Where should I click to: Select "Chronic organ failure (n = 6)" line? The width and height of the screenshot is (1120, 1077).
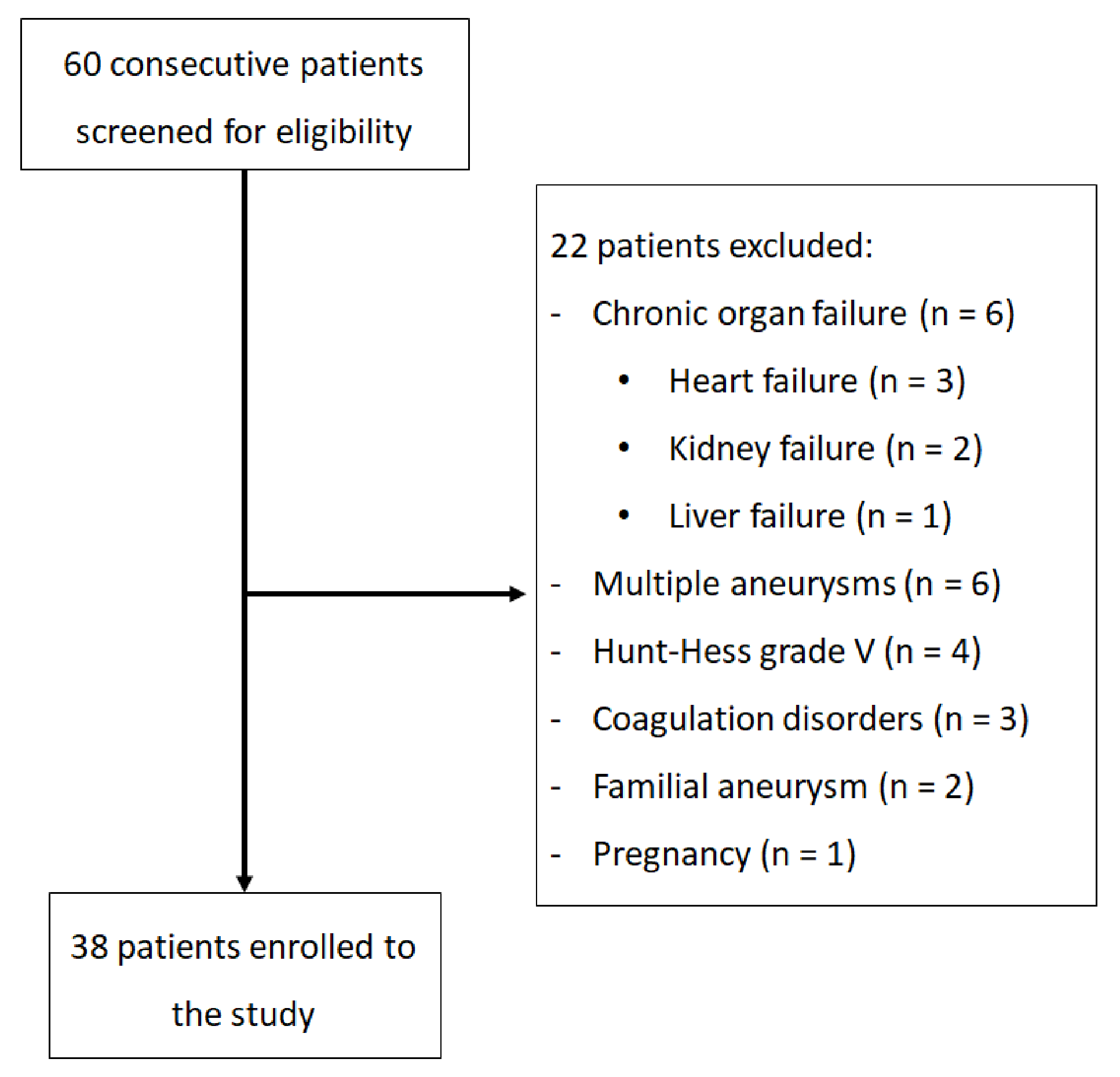[803, 314]
